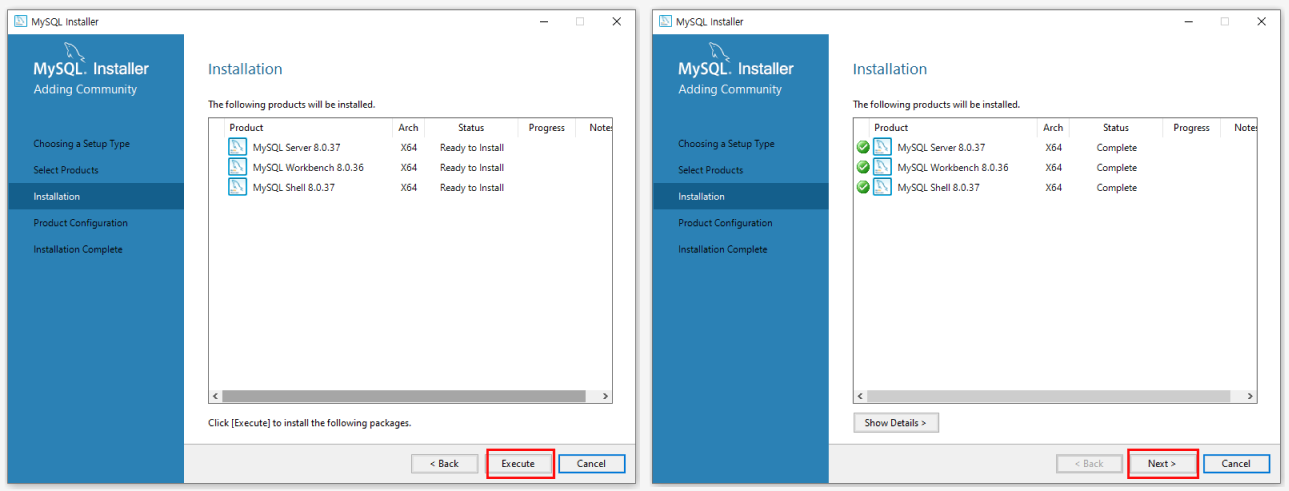Screen dimensions: 1289x491
Task: Click Complete status for MySQL Server
Action: point(1116,148)
